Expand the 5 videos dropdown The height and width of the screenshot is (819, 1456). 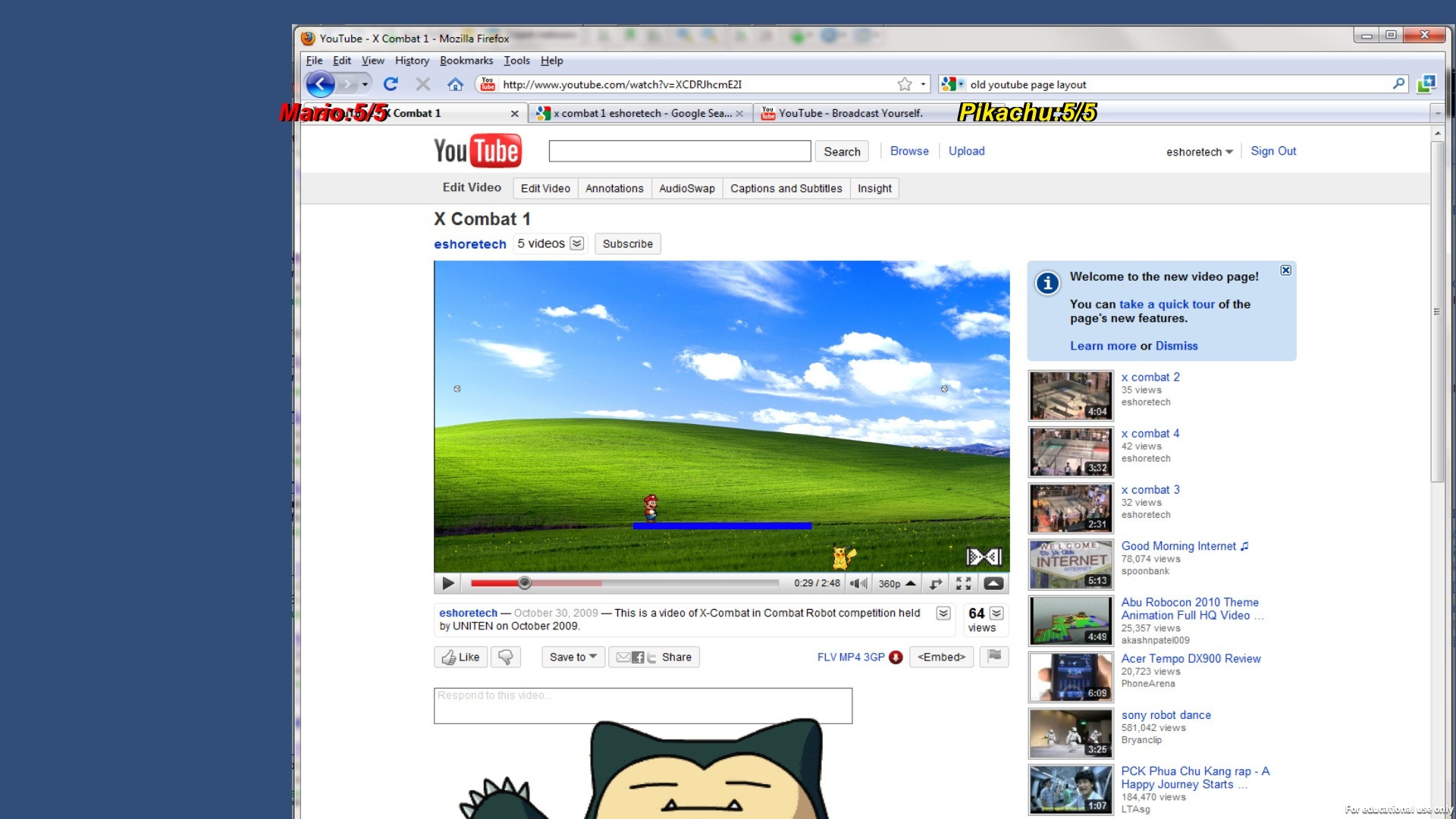(x=577, y=243)
